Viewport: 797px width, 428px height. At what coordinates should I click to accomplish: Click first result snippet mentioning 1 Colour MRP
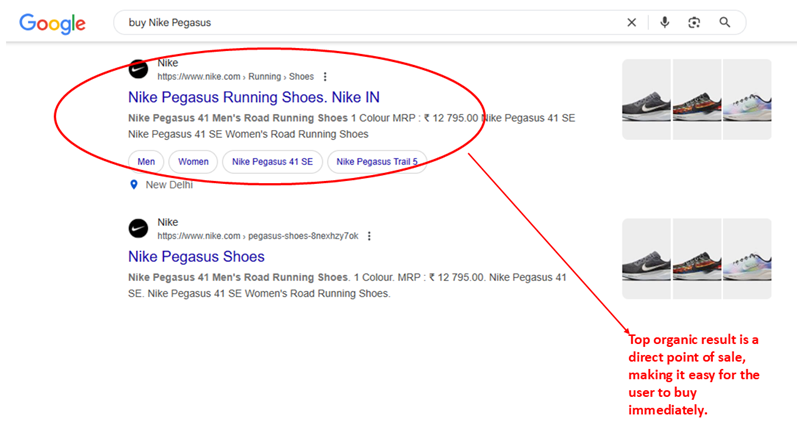[351, 126]
